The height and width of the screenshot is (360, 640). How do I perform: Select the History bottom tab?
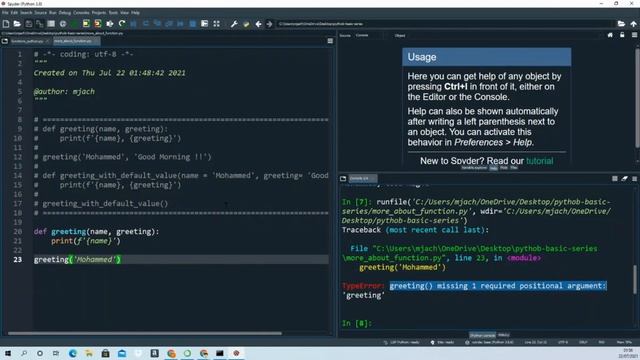click(504, 336)
